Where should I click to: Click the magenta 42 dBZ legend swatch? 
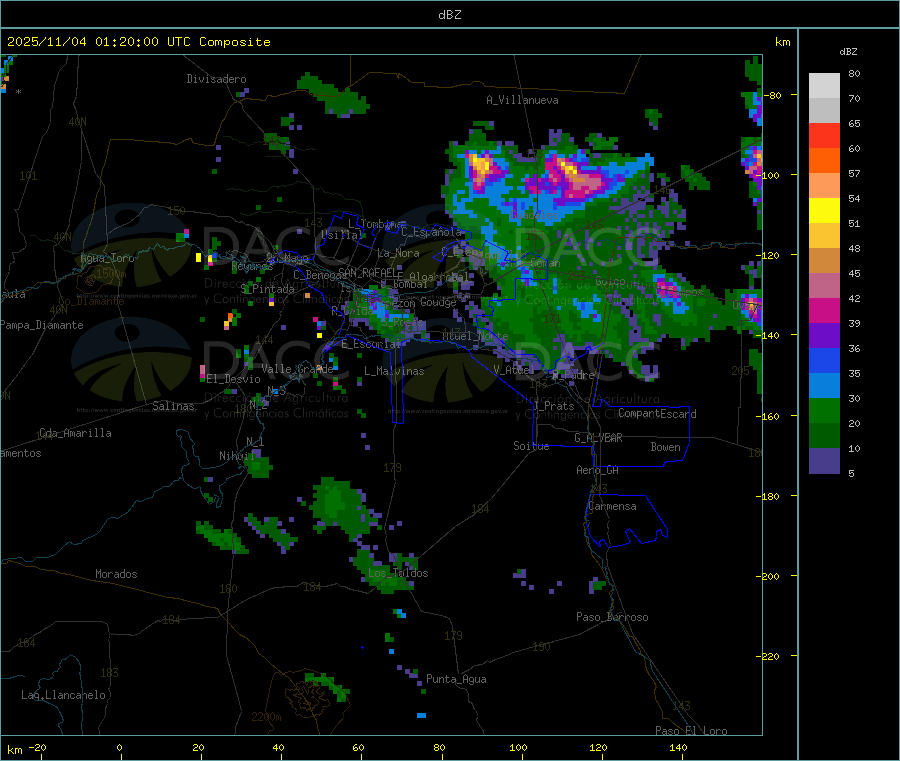[824, 310]
